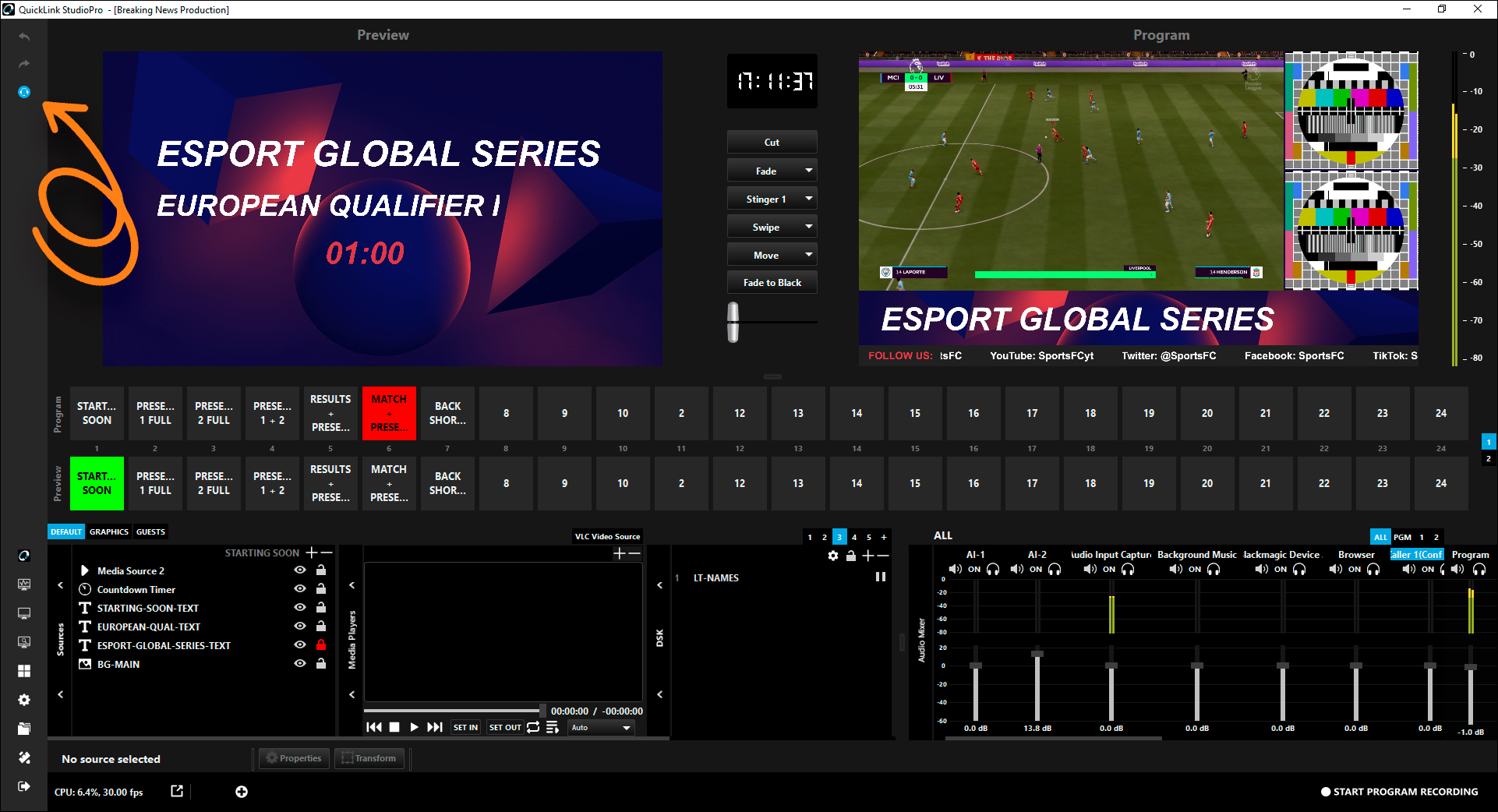
Task: Open the Swipe transition dropdown arrow
Action: (809, 227)
